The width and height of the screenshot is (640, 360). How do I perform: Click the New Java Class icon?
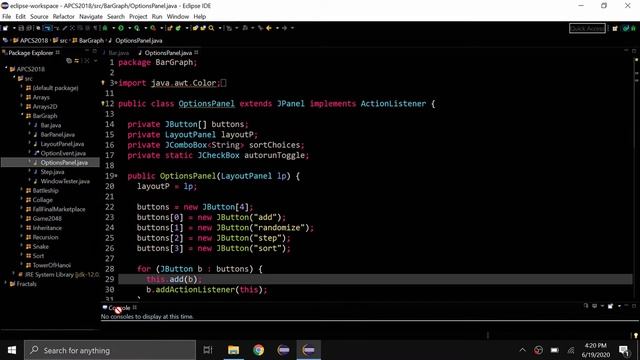pos(178,28)
